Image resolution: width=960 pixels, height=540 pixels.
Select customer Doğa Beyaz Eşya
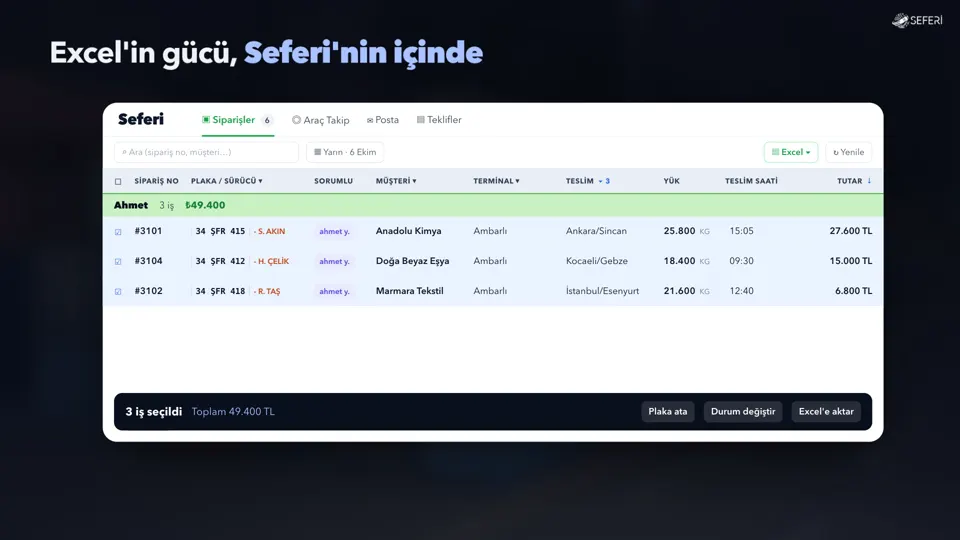413,261
